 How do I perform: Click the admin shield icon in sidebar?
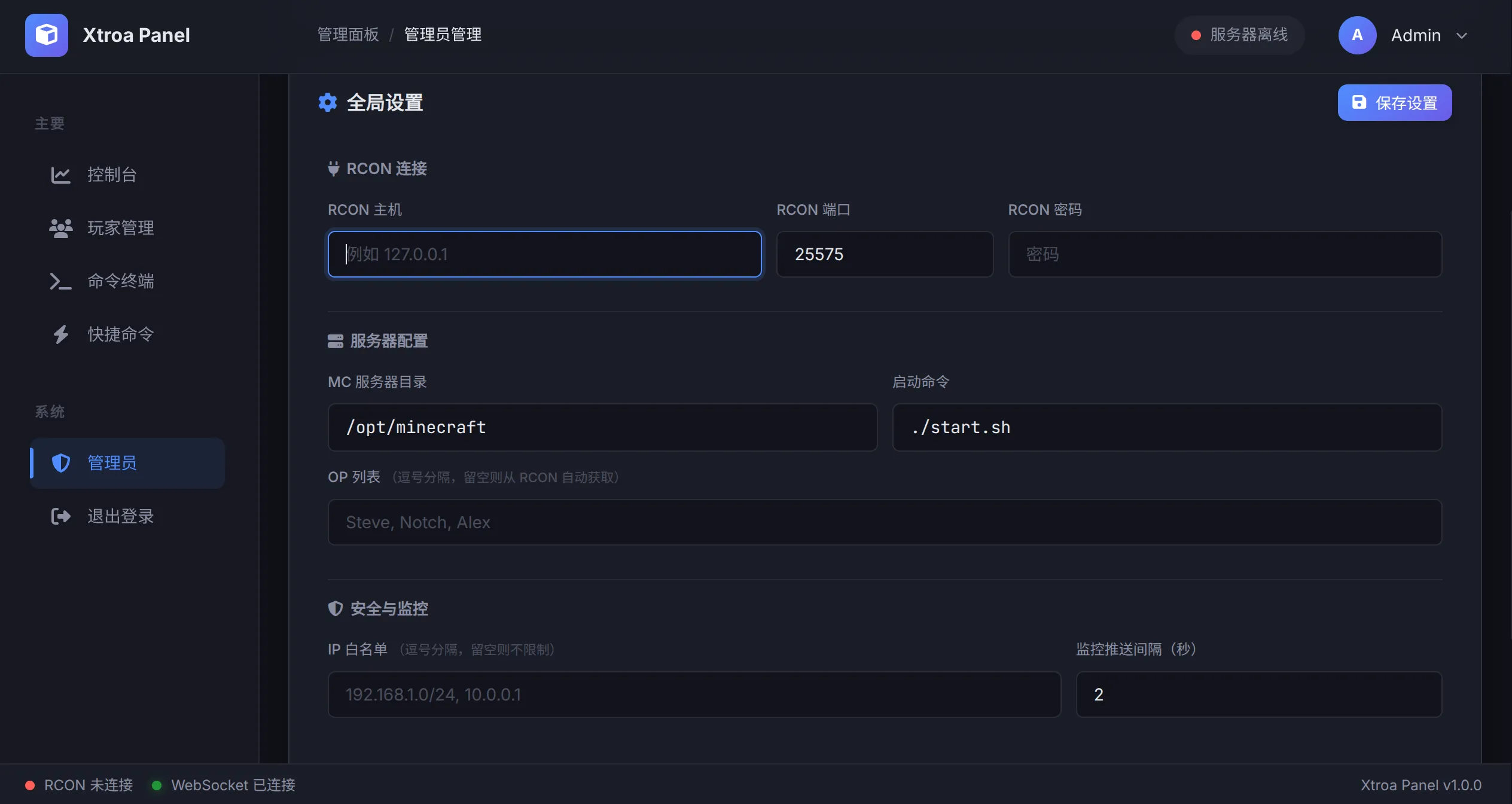pyautogui.click(x=60, y=463)
